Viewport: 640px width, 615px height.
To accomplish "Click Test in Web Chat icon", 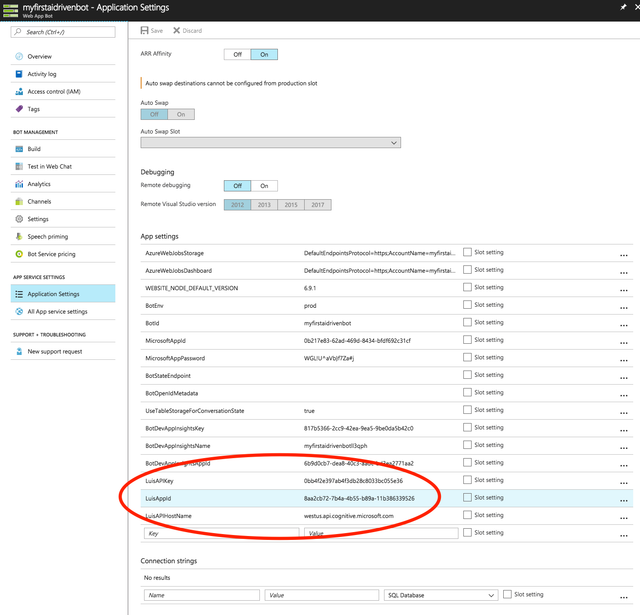I will click(19, 167).
